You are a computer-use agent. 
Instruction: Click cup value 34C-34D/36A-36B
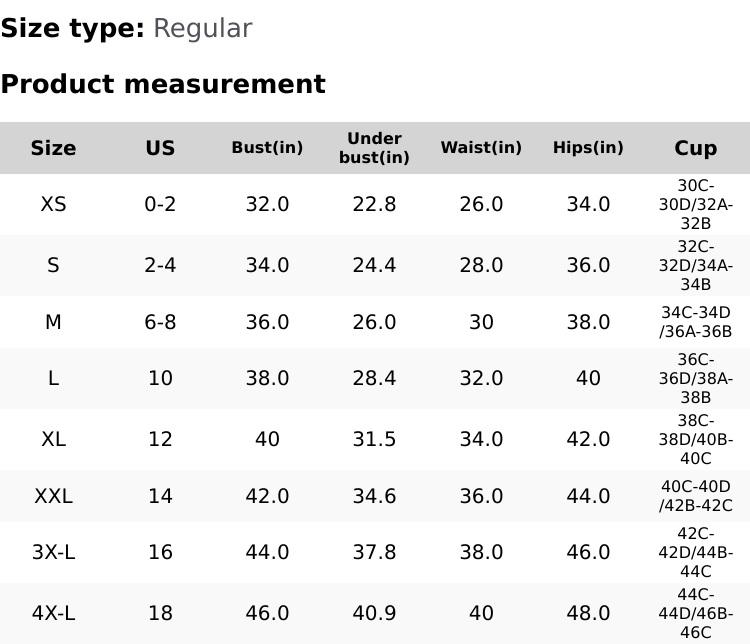(695, 322)
